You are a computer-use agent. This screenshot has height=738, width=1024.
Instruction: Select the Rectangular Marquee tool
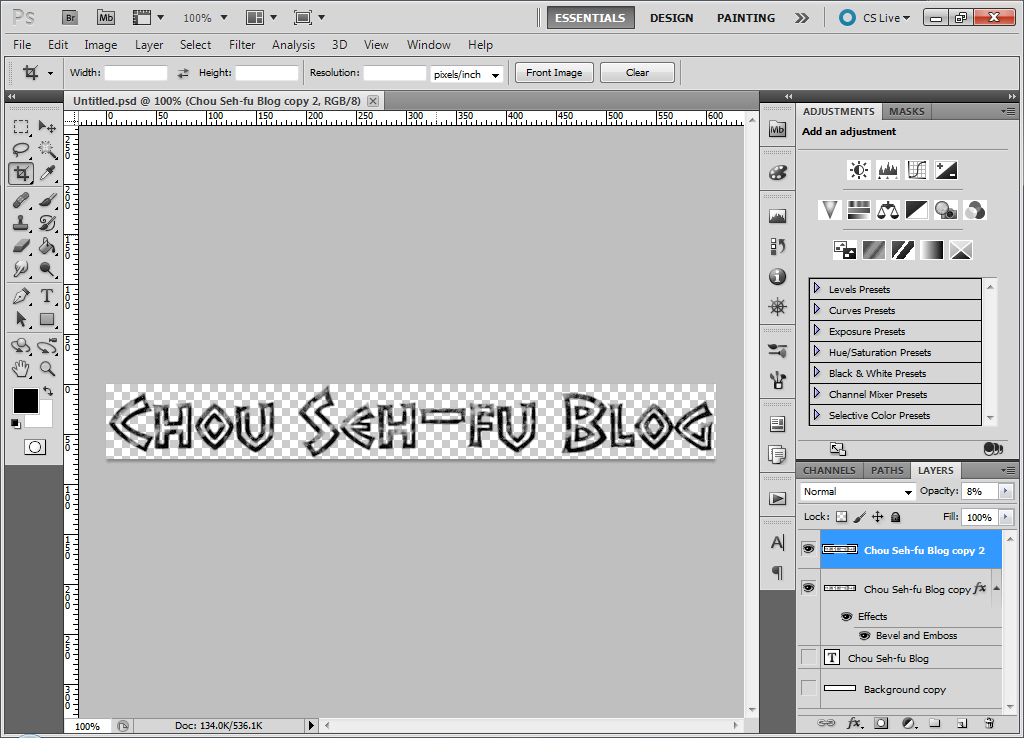click(x=21, y=127)
